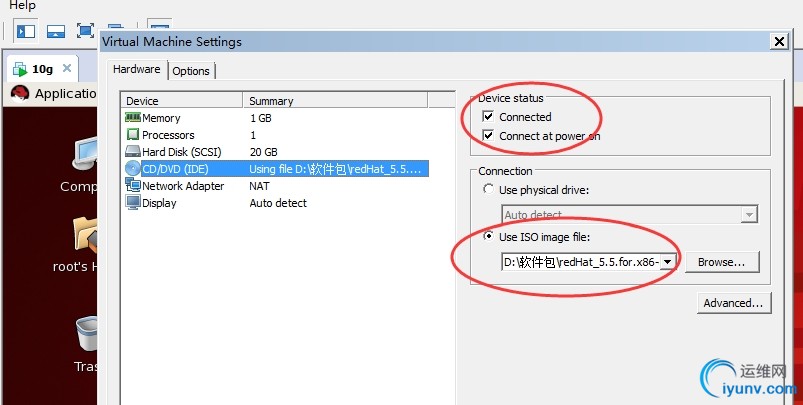The height and width of the screenshot is (405, 803).
Task: Select Use ISO image file option
Action: tap(488, 237)
